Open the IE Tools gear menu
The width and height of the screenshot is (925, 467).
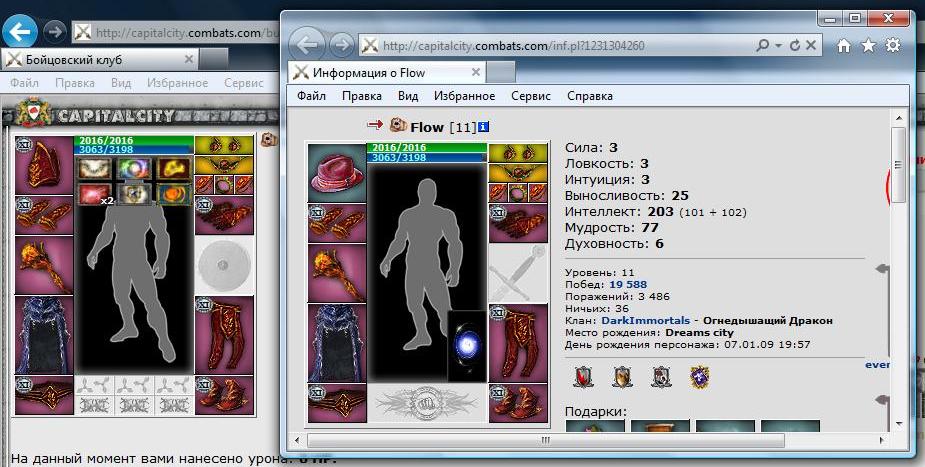pos(894,45)
